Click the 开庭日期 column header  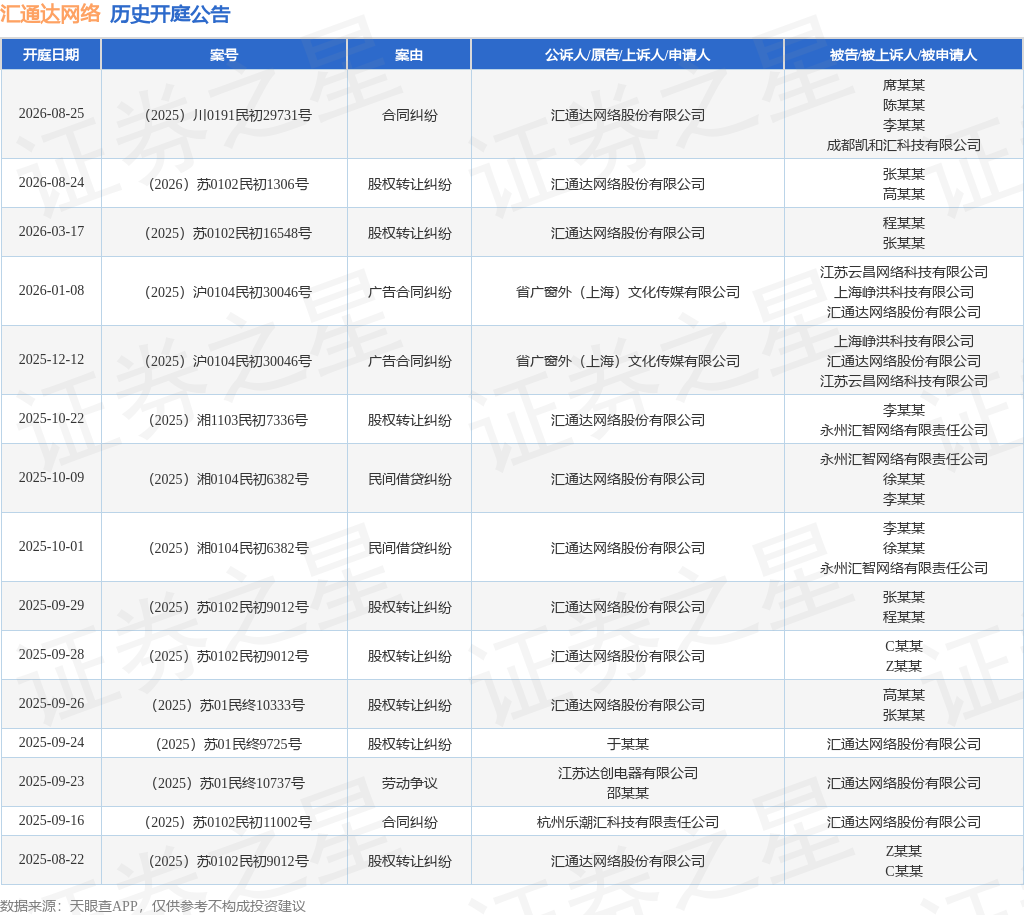coord(51,55)
